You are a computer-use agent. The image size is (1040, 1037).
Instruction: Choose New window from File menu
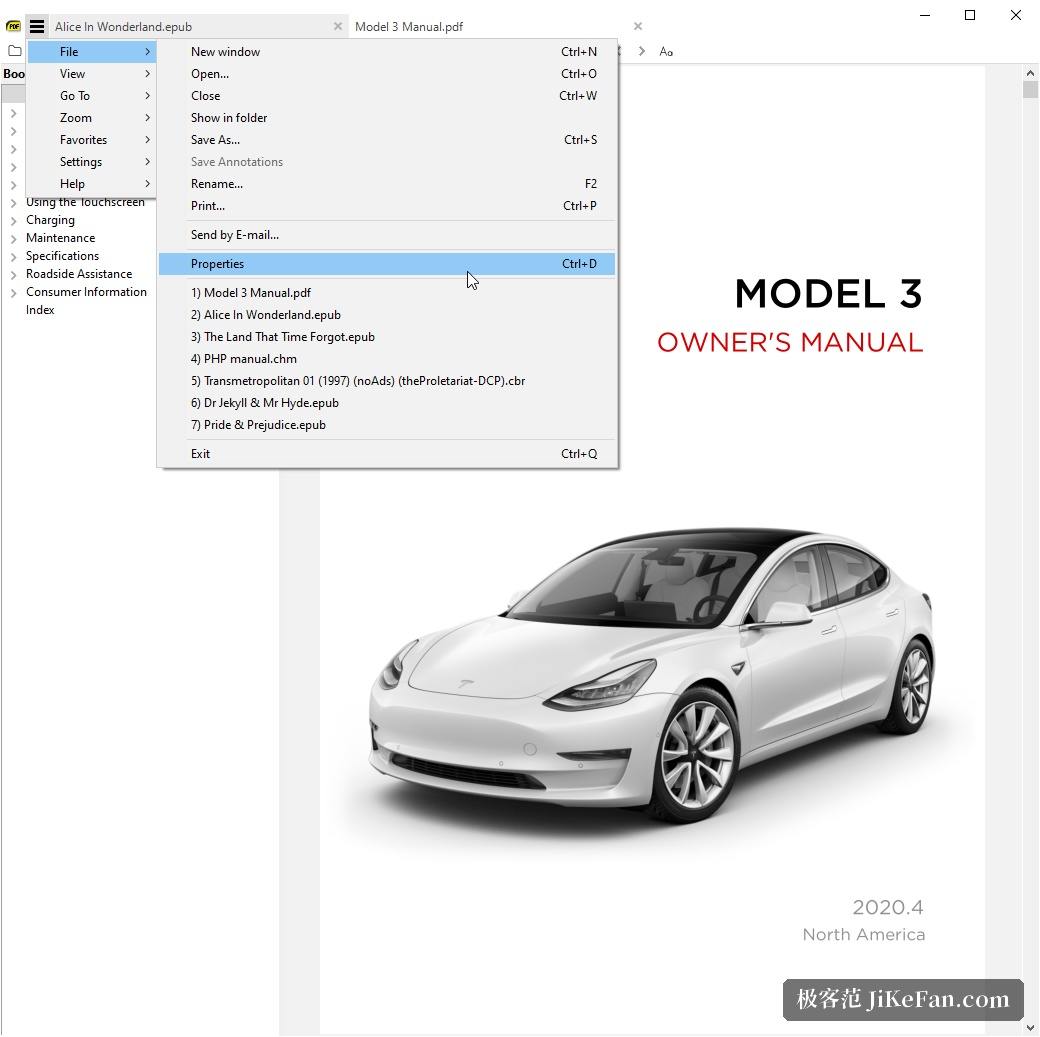pyautogui.click(x=387, y=52)
